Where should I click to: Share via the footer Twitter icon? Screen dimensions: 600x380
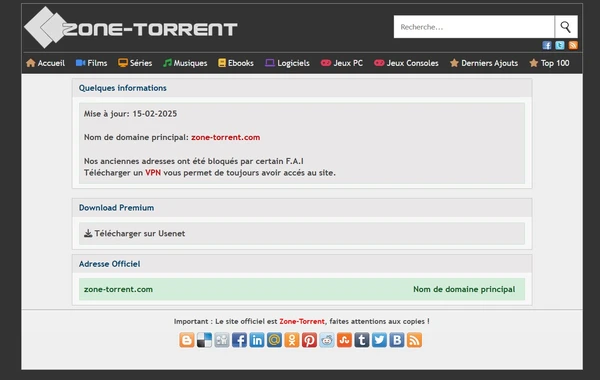coord(379,340)
